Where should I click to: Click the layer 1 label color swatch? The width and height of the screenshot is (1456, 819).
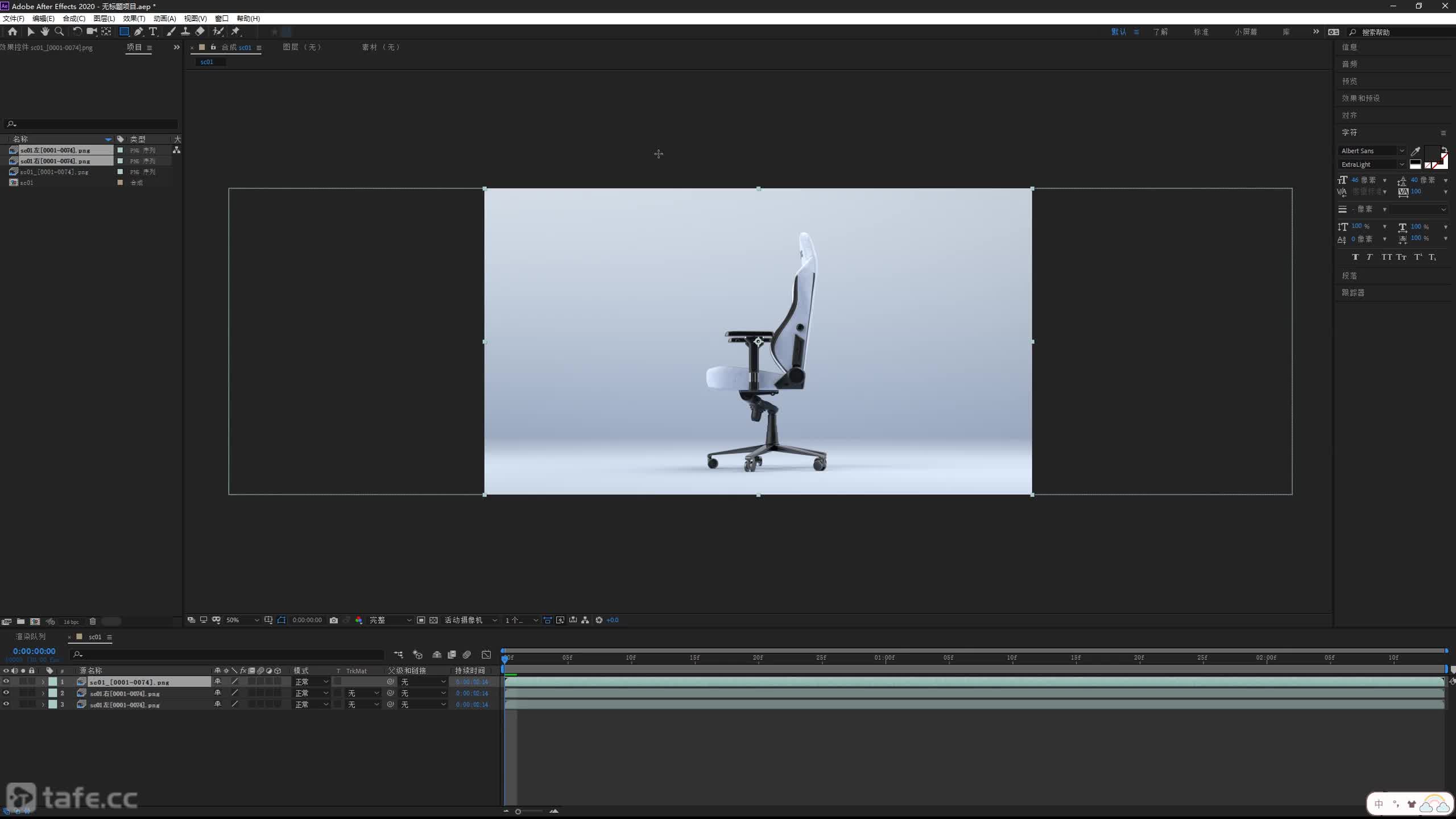click(x=52, y=681)
